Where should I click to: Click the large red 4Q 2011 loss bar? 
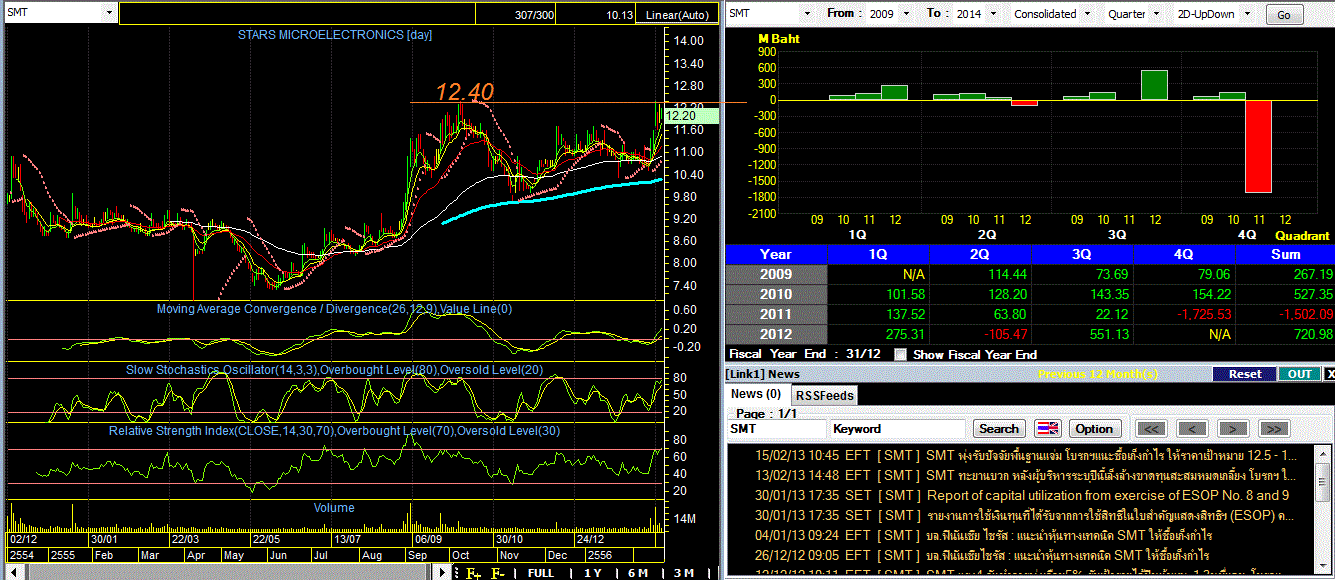pyautogui.click(x=1258, y=146)
